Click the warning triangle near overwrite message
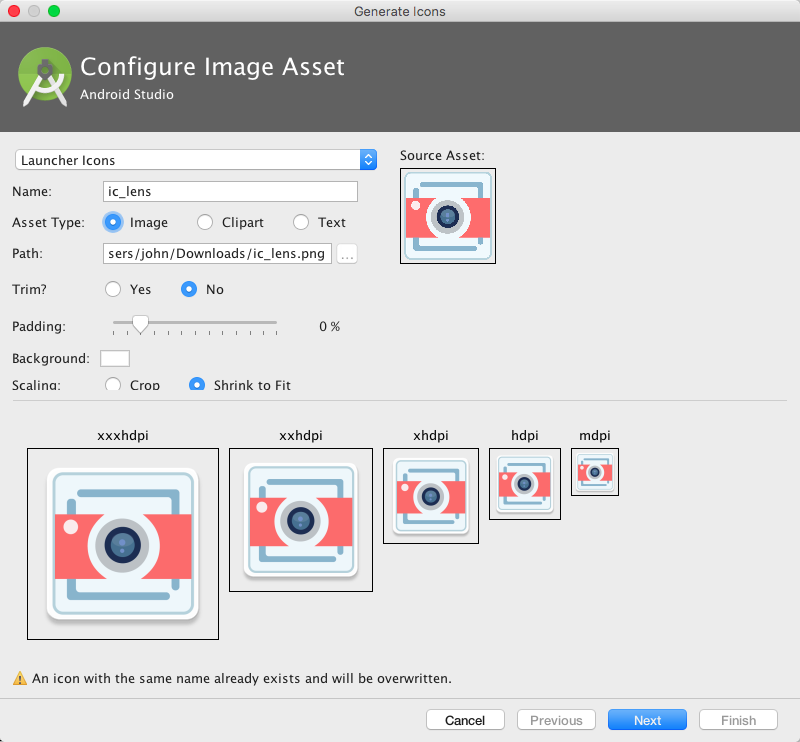Viewport: 800px width, 742px height. 17,678
